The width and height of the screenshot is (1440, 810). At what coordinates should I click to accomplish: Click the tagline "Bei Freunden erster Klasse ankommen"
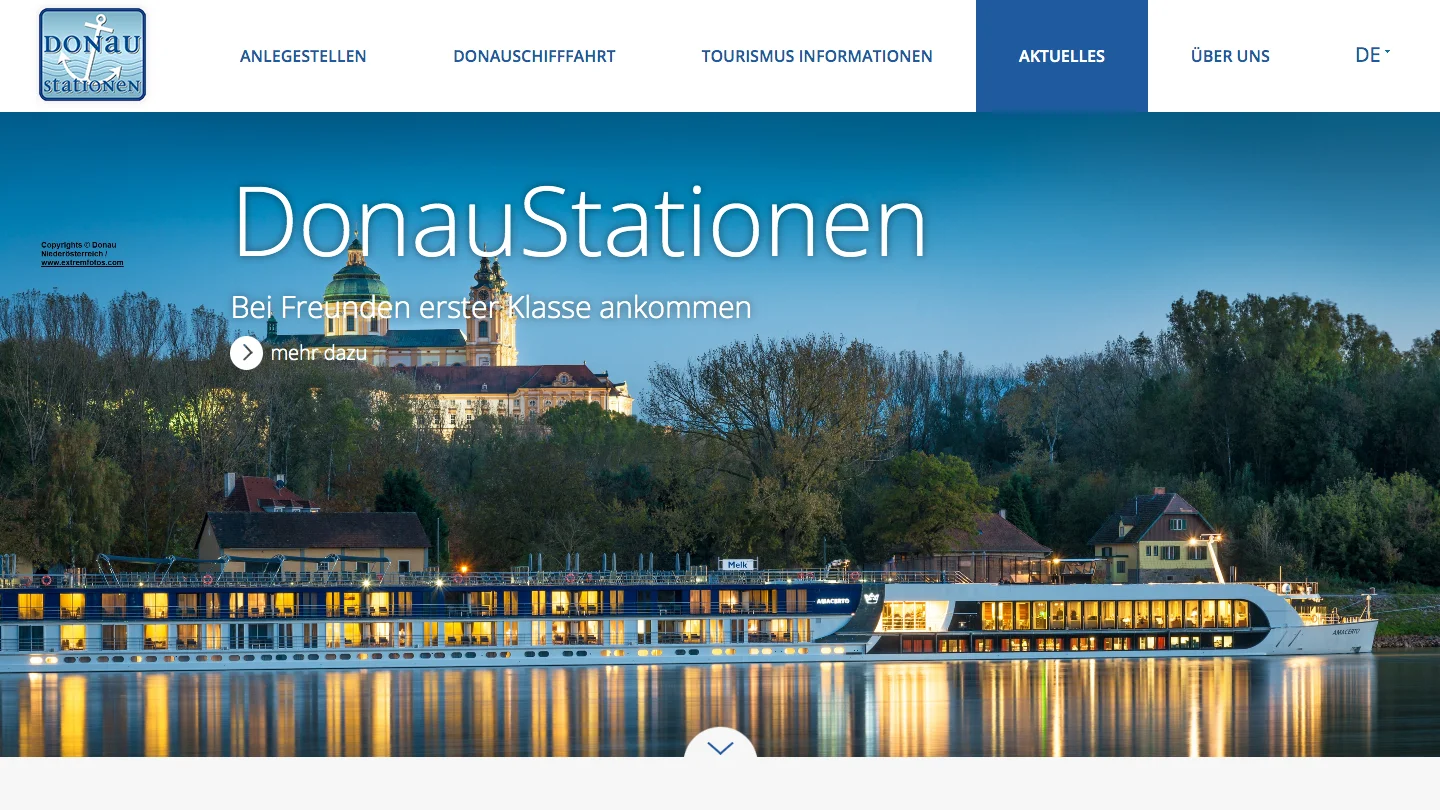pyautogui.click(x=491, y=307)
